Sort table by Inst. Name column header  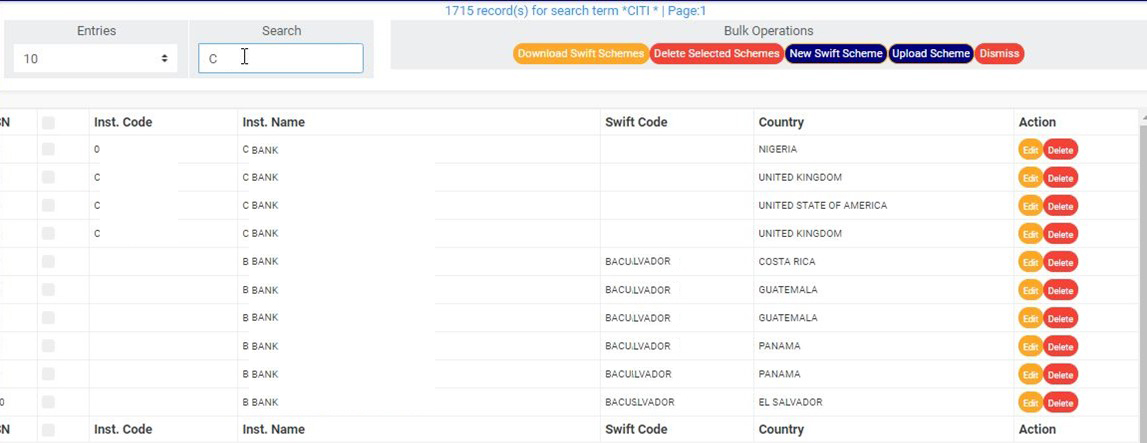[273, 122]
